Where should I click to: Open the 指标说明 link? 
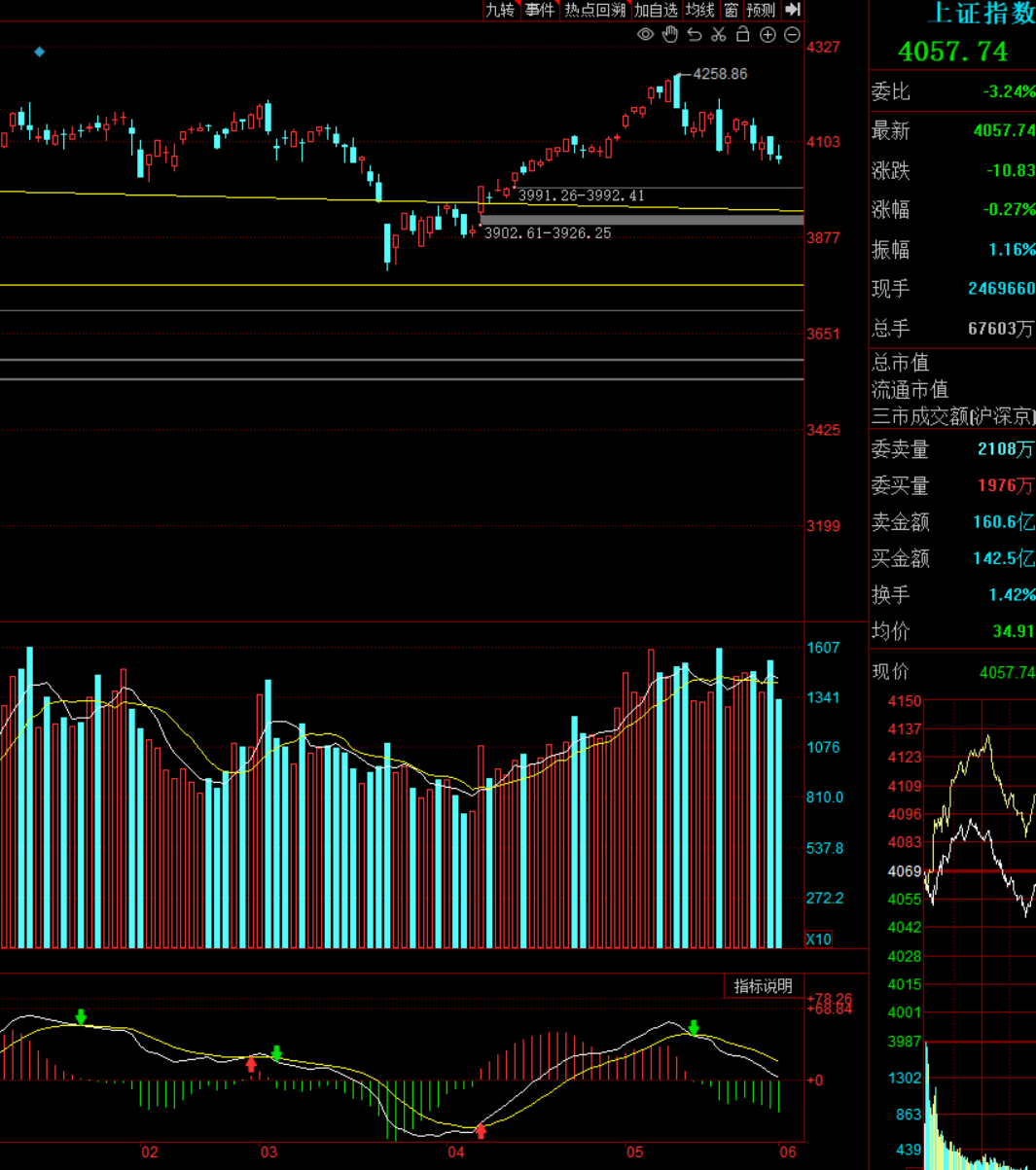point(763,986)
